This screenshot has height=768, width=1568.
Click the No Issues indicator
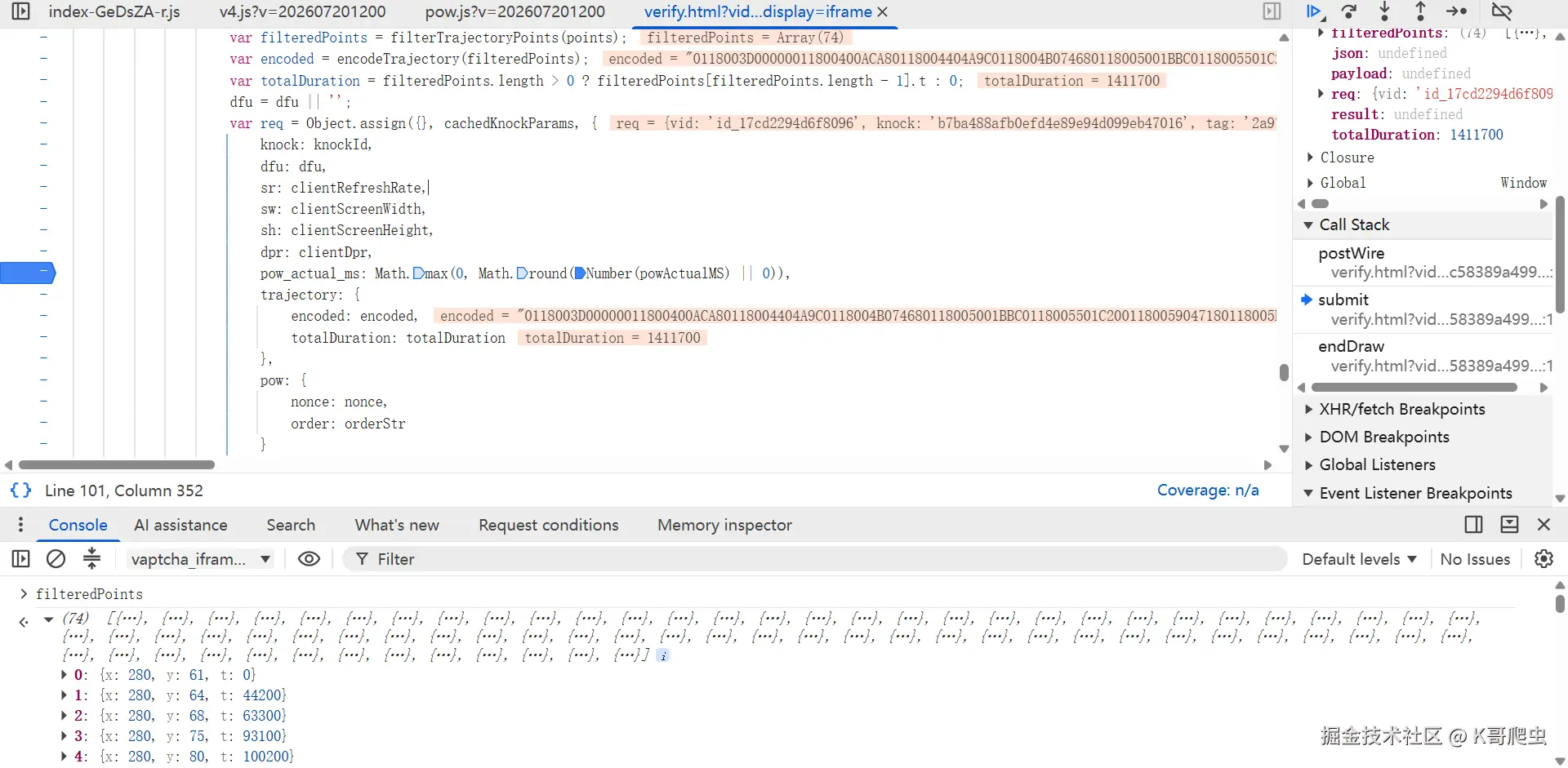1475,559
